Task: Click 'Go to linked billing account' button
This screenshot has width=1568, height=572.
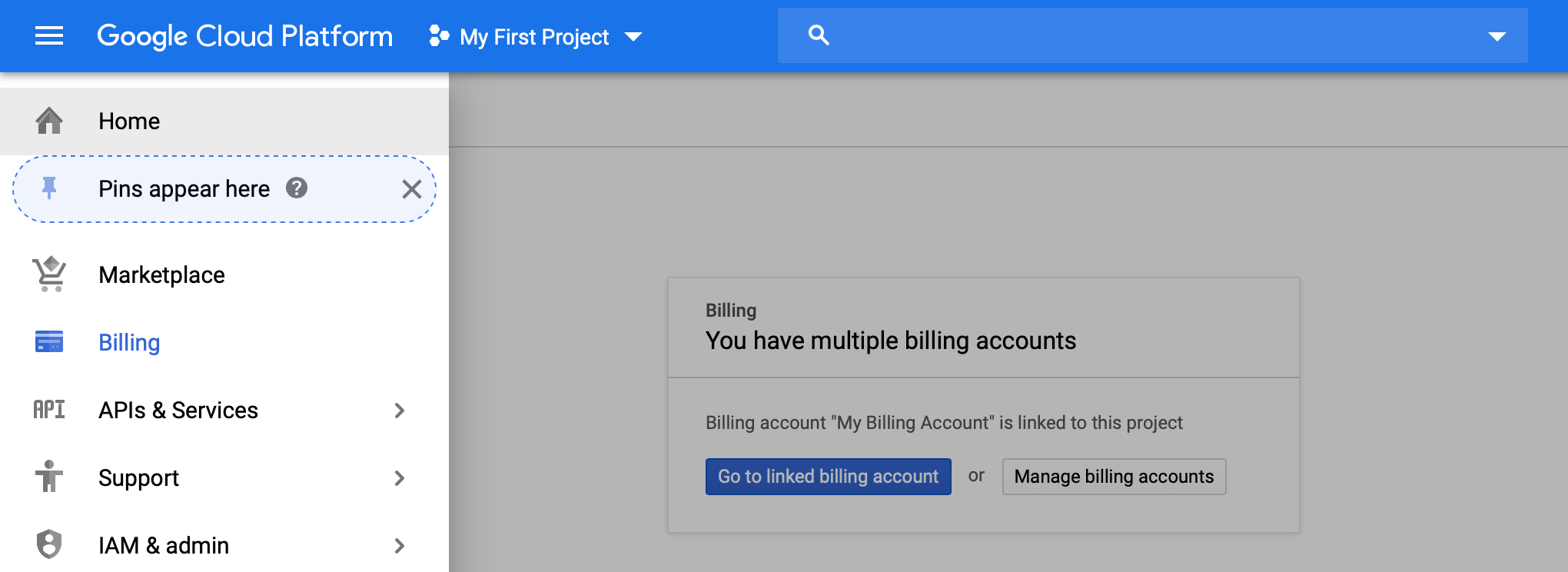Action: (x=828, y=477)
